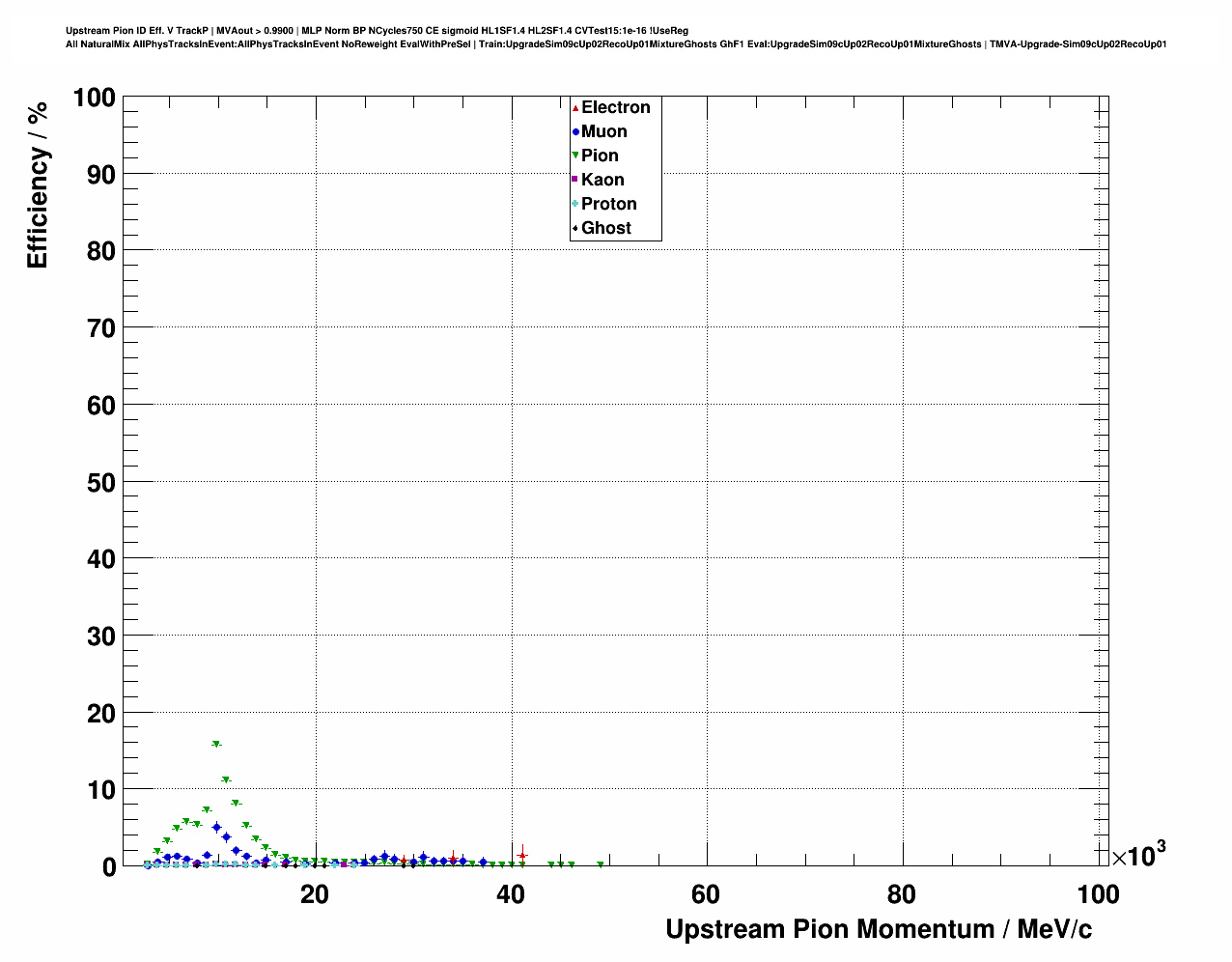Viewport: 1232px width, 962px height.
Task: Select the highest green Pion data point
Action: [x=216, y=744]
